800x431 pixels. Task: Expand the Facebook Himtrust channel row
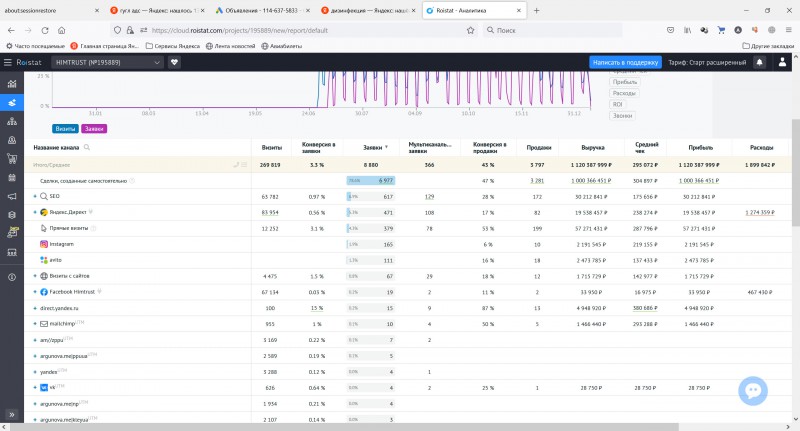[x=35, y=292]
